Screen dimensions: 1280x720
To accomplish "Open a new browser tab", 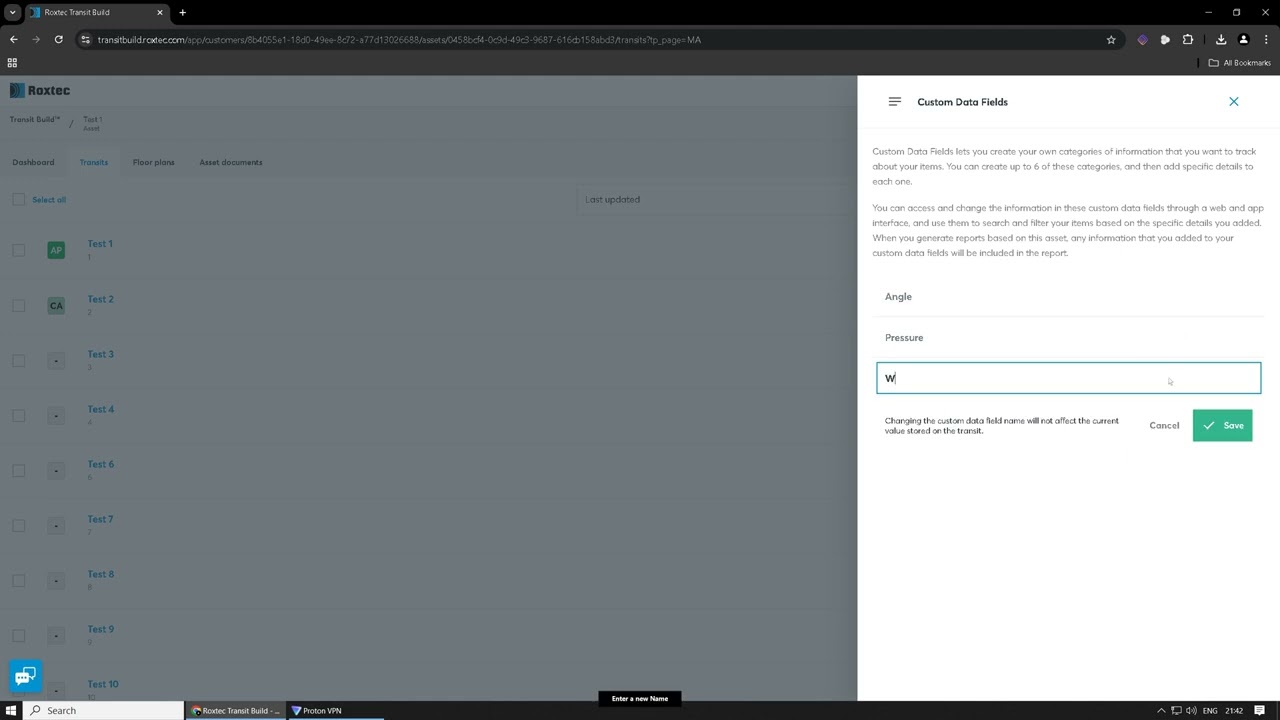I will click(x=182, y=13).
